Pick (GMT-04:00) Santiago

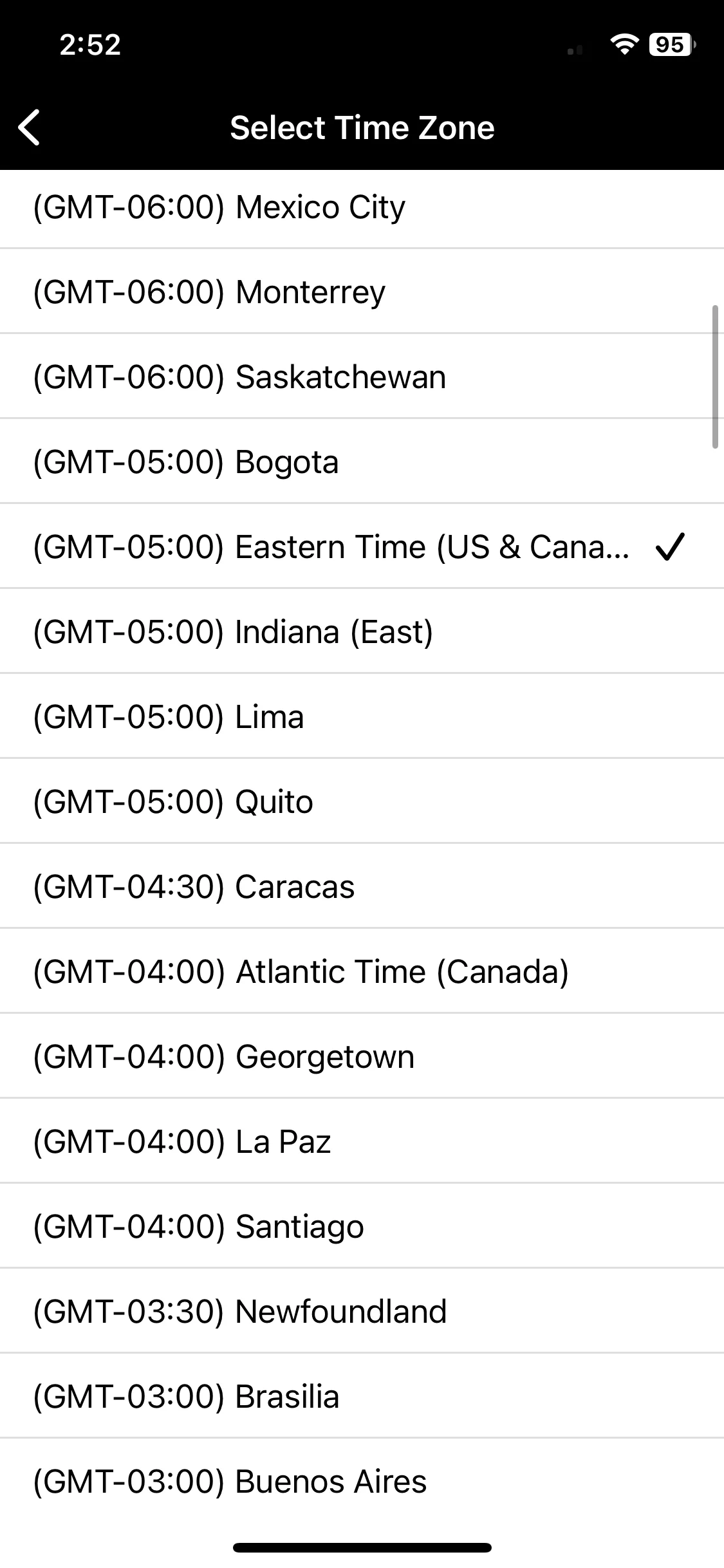(x=362, y=1226)
